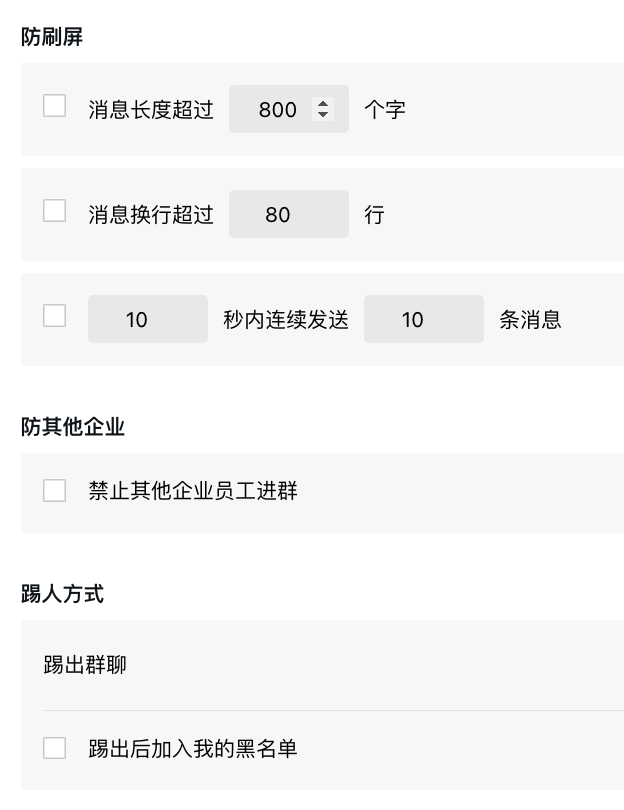Click the 防其他企业 section heading
Screen dimensions: 624x810
click(x=73, y=427)
